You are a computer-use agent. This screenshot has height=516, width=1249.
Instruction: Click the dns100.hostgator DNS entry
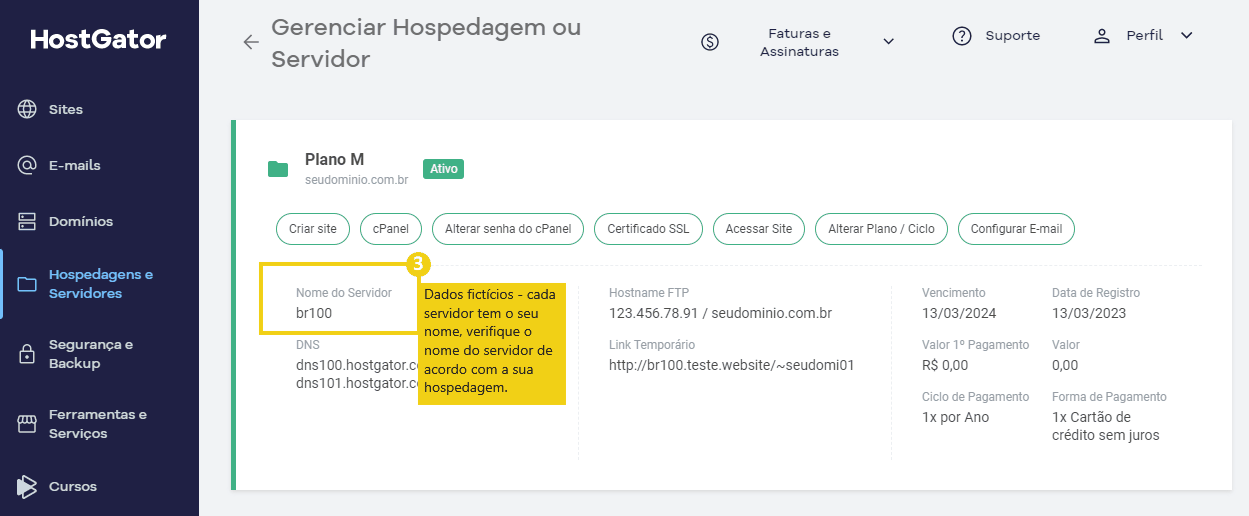[357, 364]
